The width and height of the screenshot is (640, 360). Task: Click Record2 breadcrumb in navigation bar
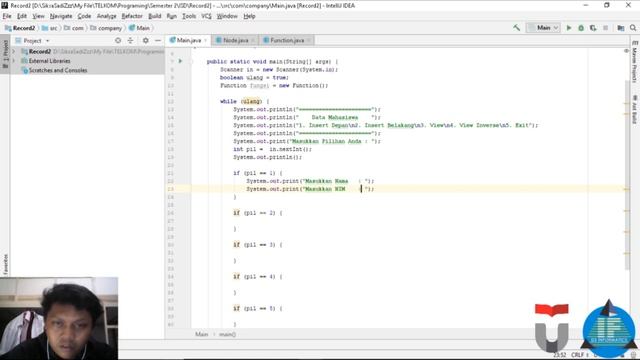(20, 28)
